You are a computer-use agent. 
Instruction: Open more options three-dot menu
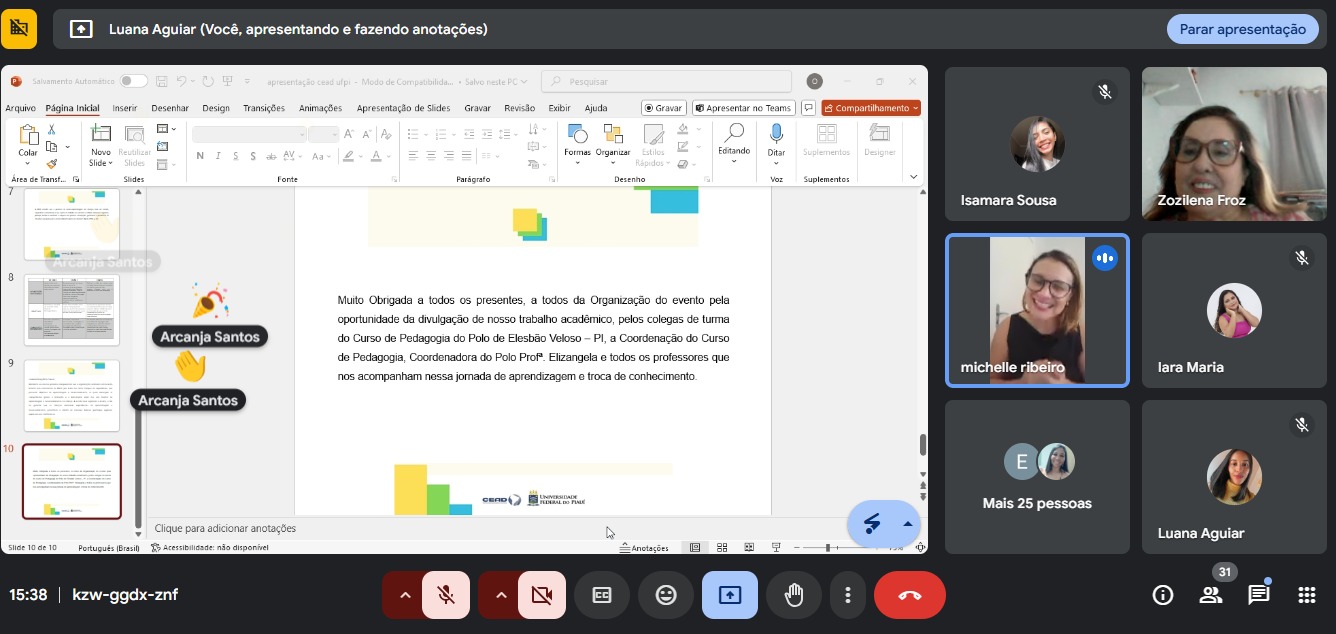[847, 595]
